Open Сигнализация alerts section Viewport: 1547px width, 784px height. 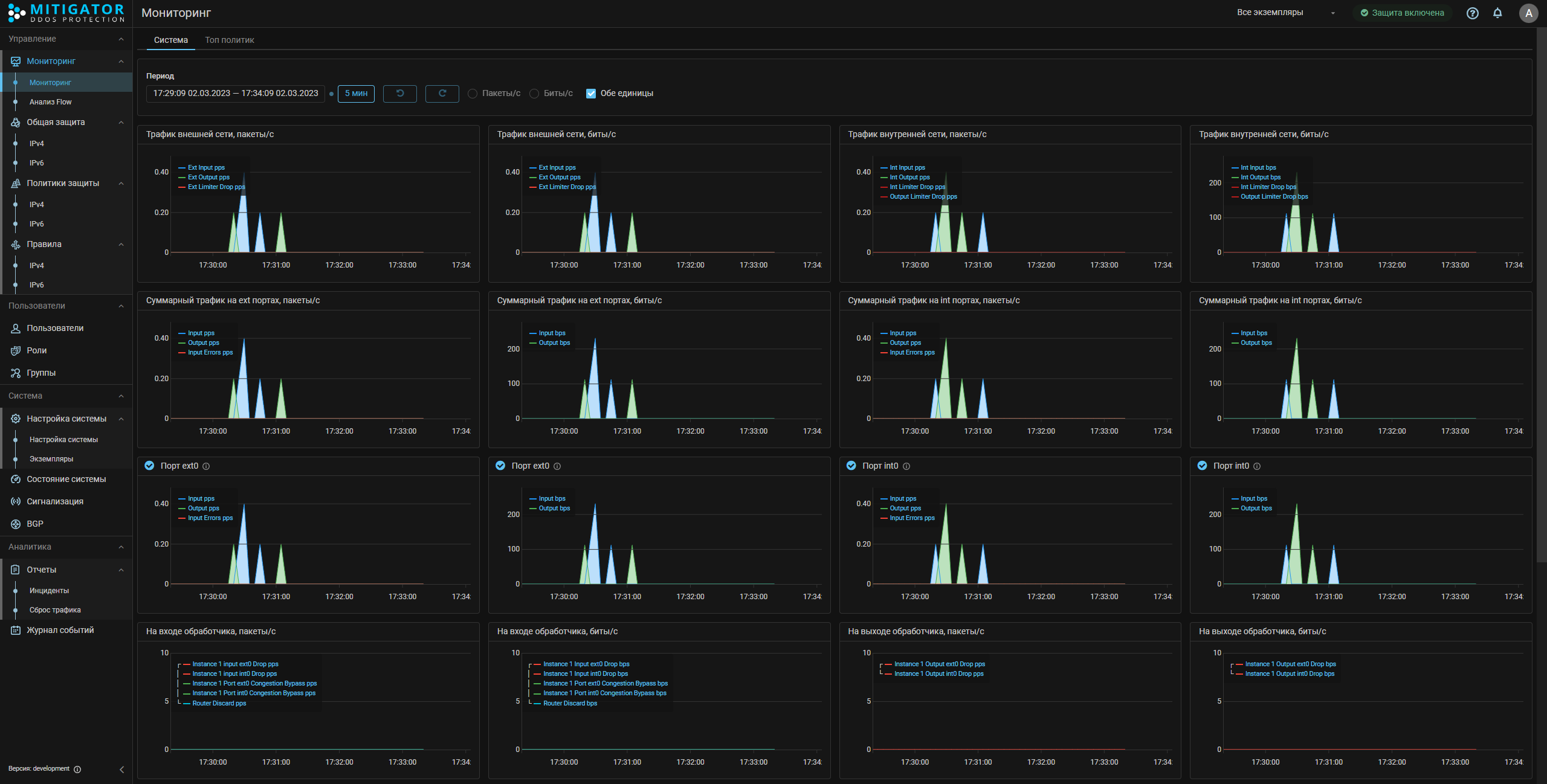(55, 501)
